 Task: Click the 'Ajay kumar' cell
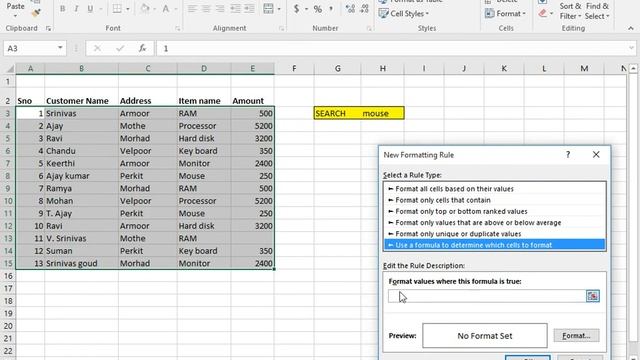click(x=81, y=176)
